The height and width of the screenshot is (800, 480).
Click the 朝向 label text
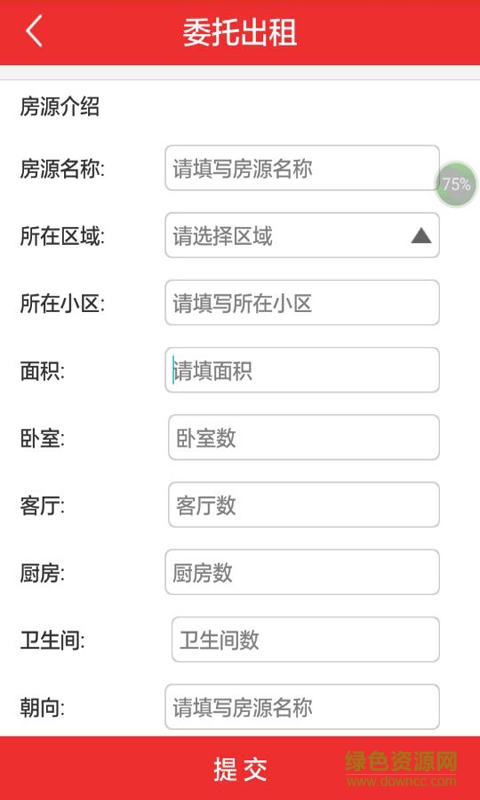pos(42,708)
